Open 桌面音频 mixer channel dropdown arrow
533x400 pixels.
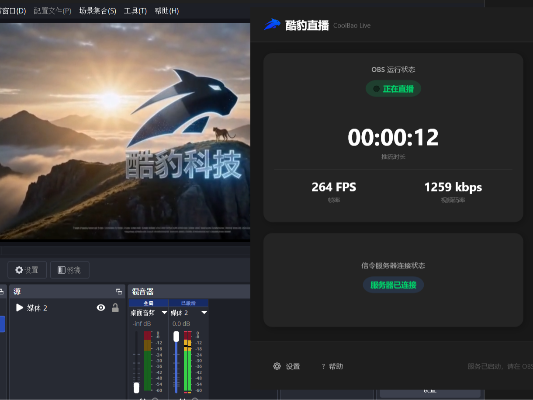point(164,312)
